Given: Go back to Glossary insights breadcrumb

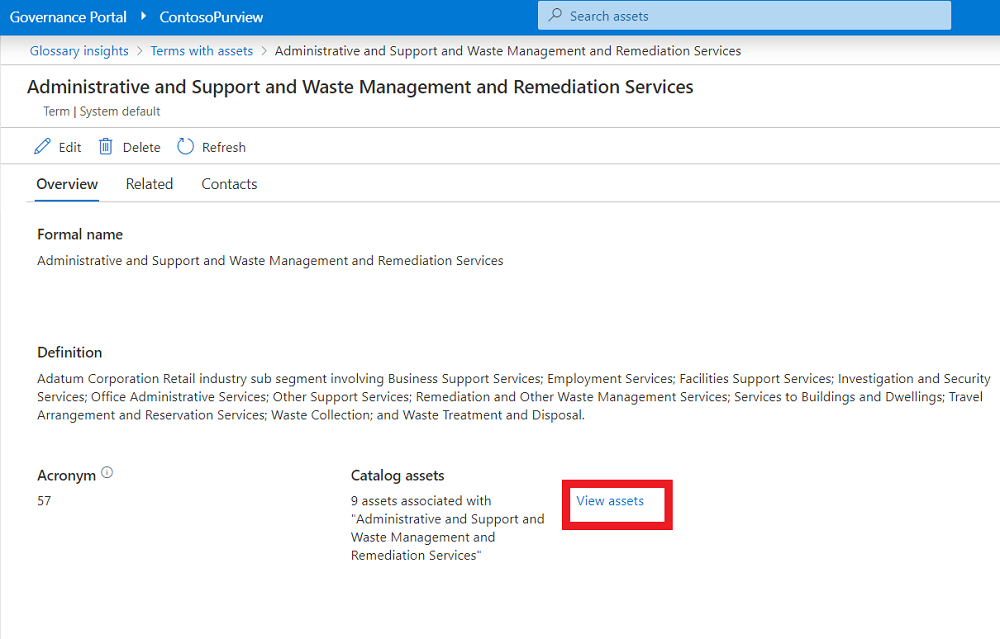Looking at the screenshot, I should [79, 51].
